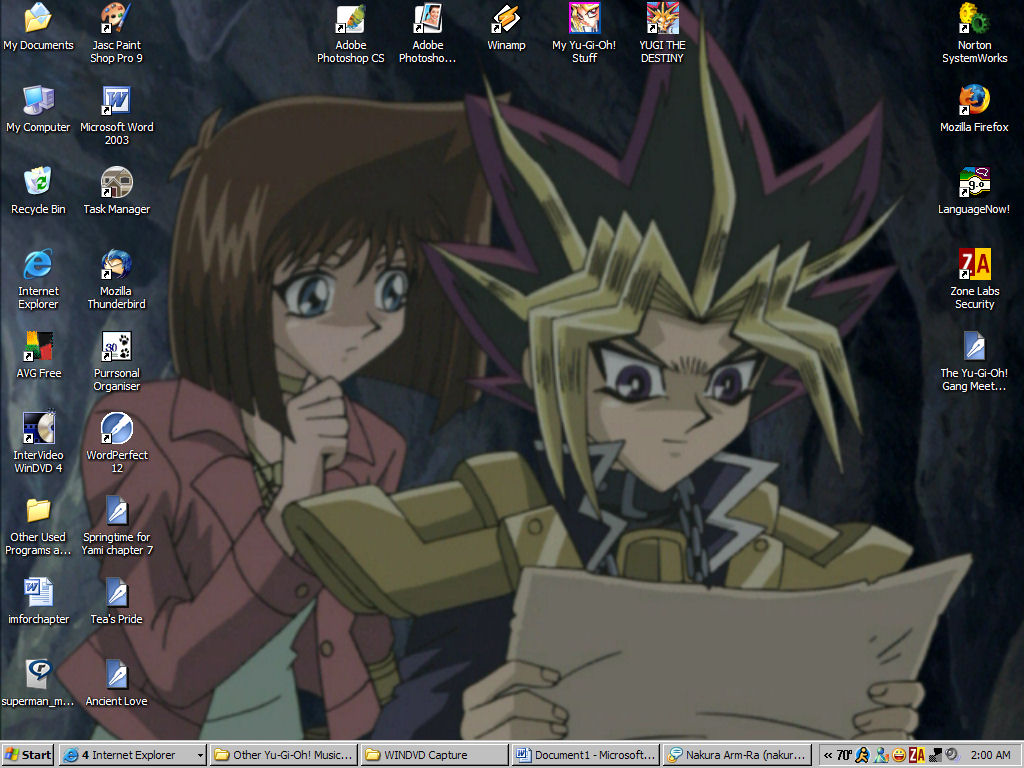Click the Task Manager shortcut

[116, 193]
